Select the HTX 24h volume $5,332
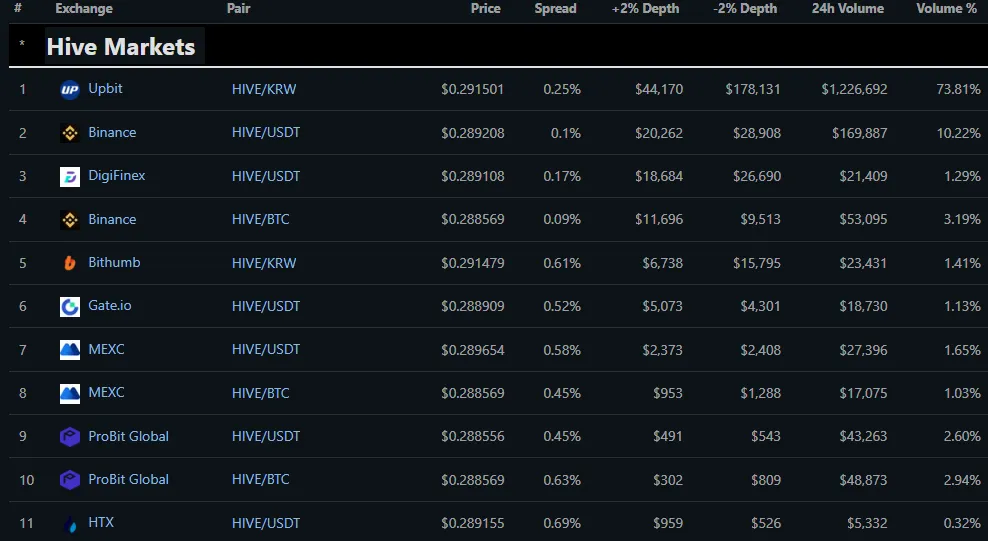The image size is (988, 541). pos(867,523)
